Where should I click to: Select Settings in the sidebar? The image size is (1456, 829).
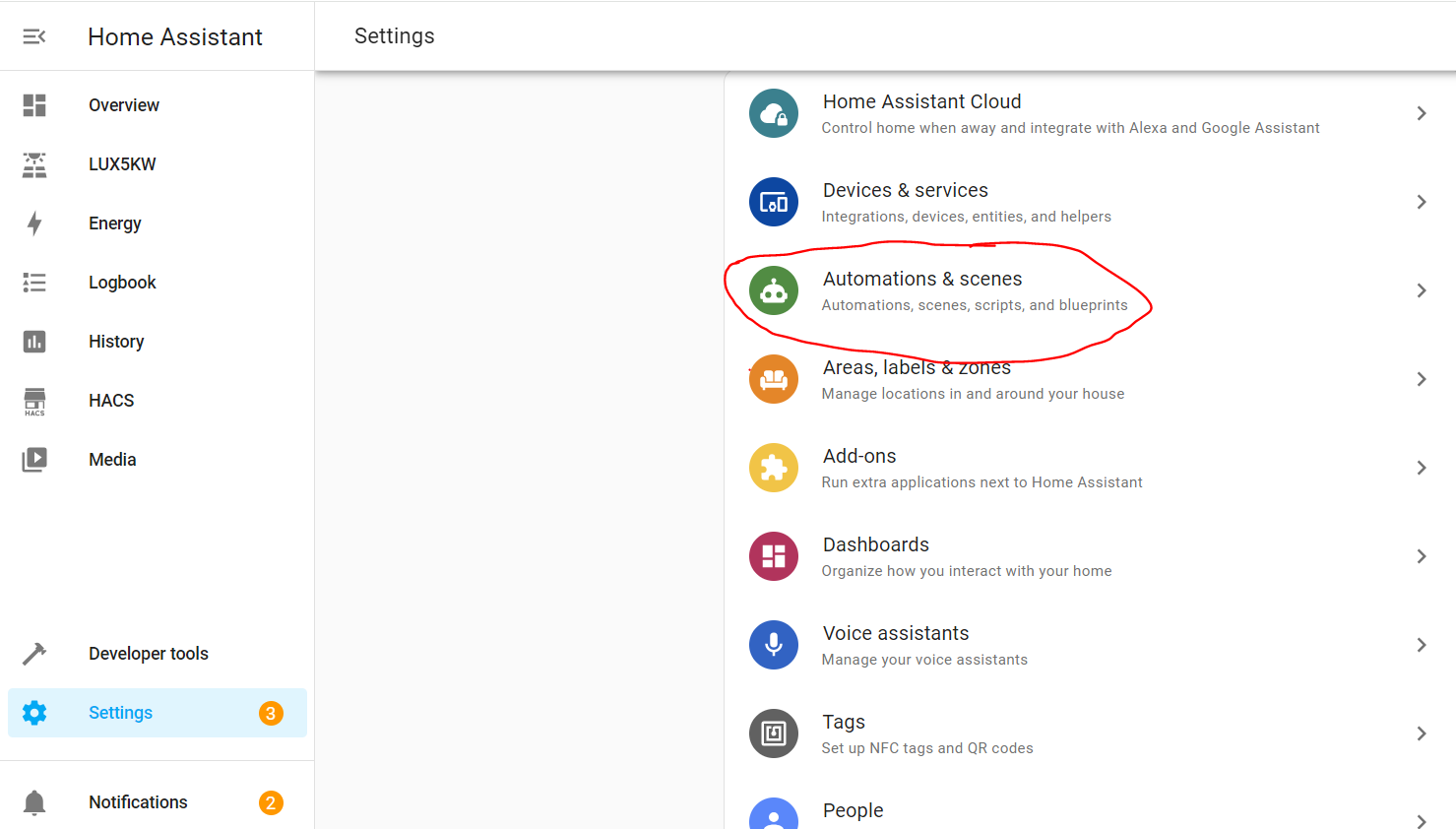pyautogui.click(x=158, y=713)
